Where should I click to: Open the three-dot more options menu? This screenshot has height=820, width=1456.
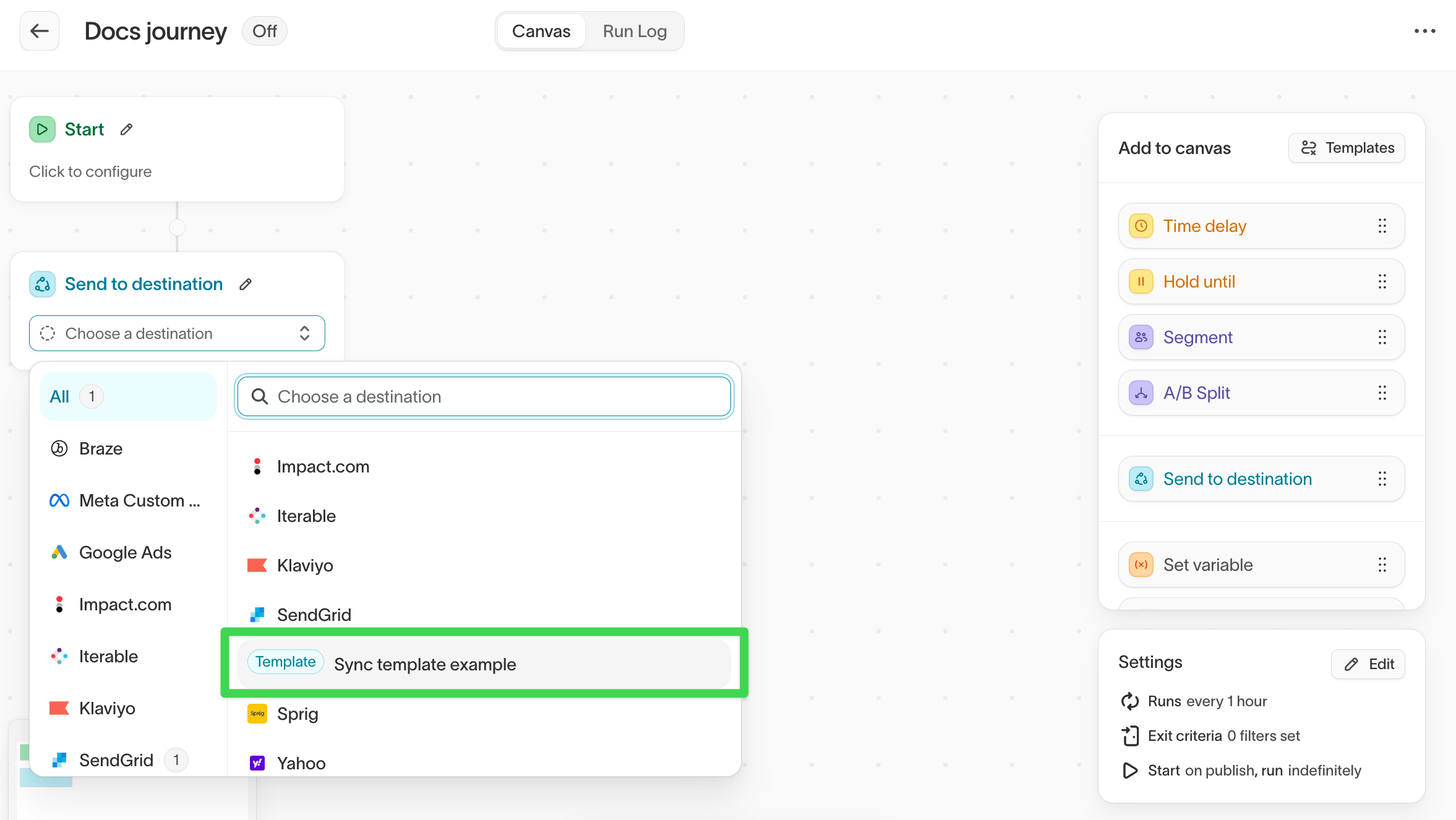pos(1424,31)
